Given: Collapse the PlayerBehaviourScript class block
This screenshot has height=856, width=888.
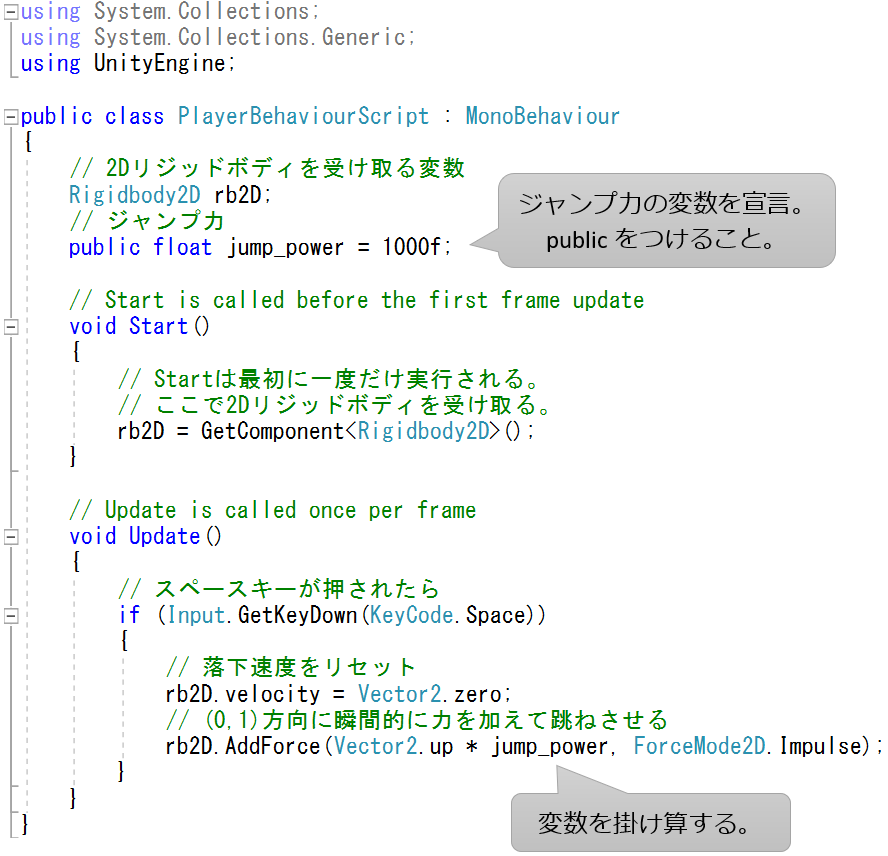Looking at the screenshot, I should (x=11, y=117).
